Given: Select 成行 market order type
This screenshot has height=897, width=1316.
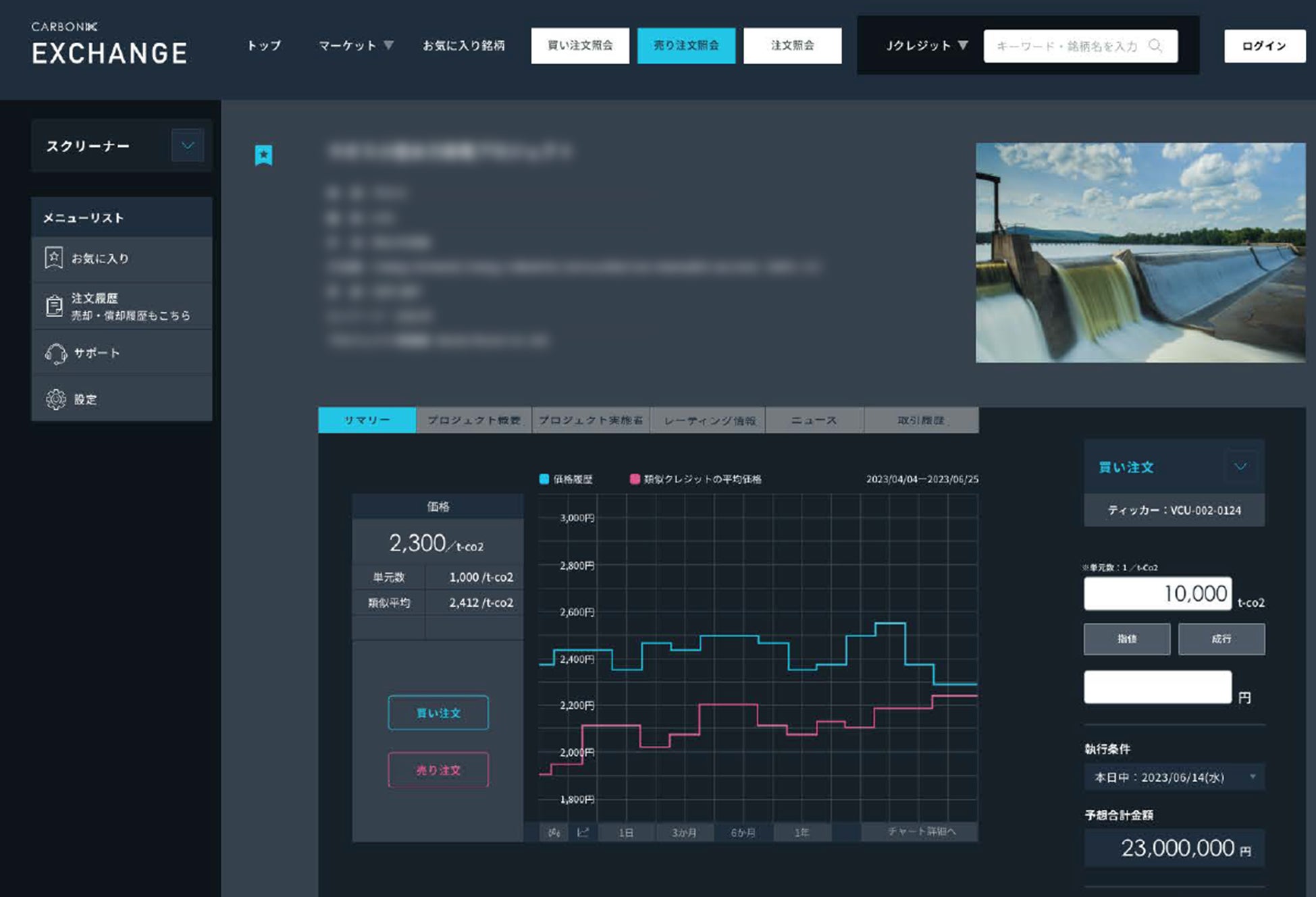Looking at the screenshot, I should click(1221, 638).
